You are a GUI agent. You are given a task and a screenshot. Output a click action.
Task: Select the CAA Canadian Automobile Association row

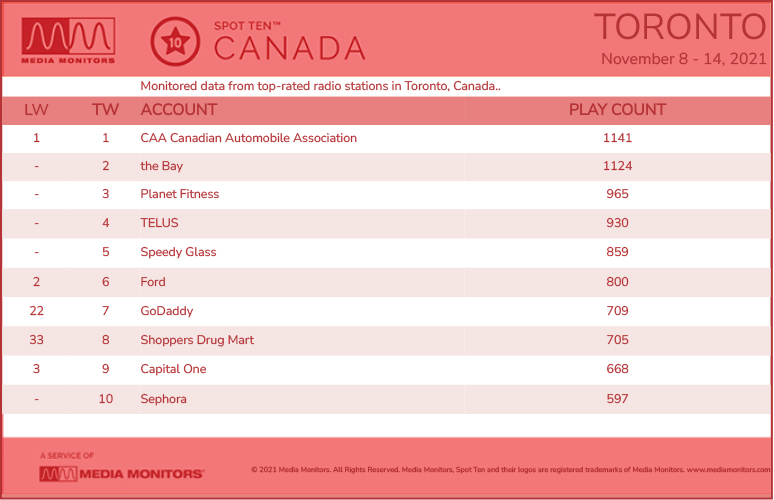point(387,138)
